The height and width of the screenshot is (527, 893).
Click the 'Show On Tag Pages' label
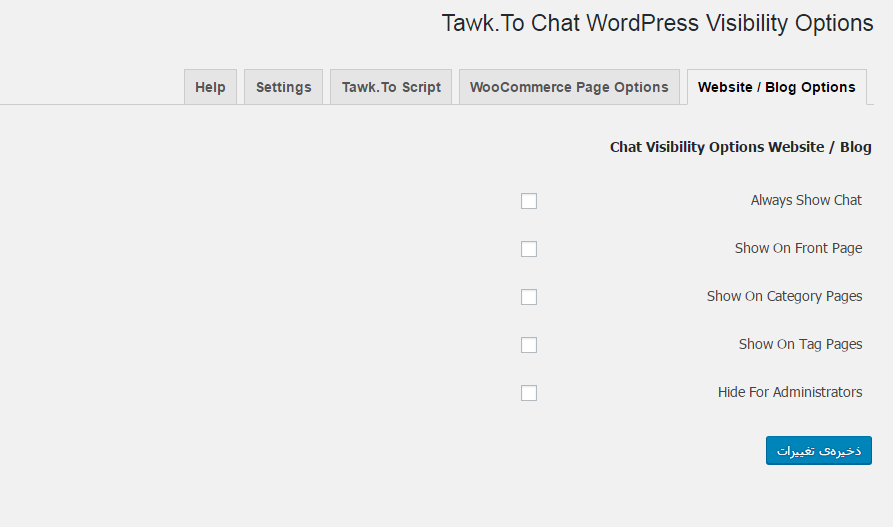(x=800, y=344)
